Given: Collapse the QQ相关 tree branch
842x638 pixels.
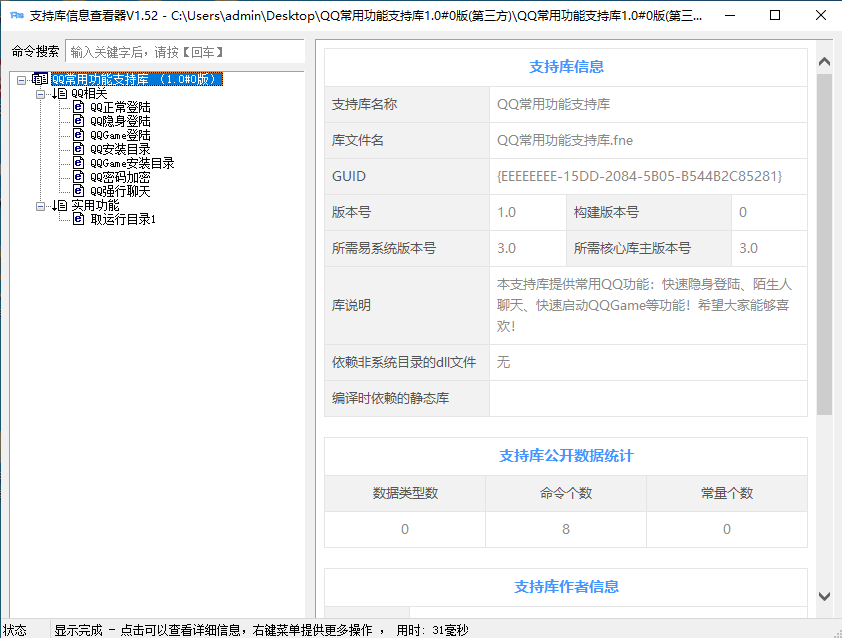Looking at the screenshot, I should tap(41, 93).
